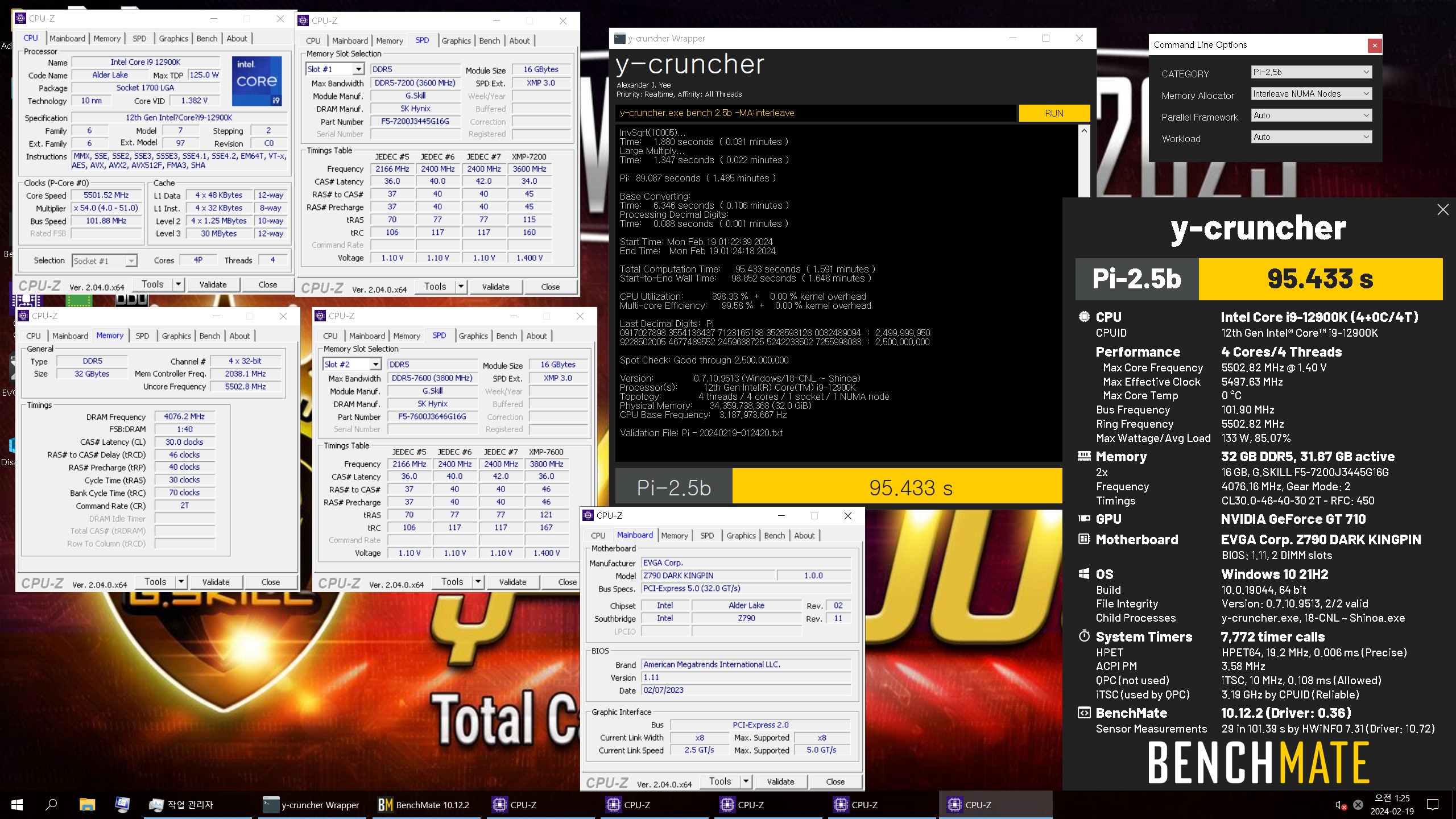Click the Memory module icon in BenchMate panel

pyautogui.click(x=1084, y=456)
